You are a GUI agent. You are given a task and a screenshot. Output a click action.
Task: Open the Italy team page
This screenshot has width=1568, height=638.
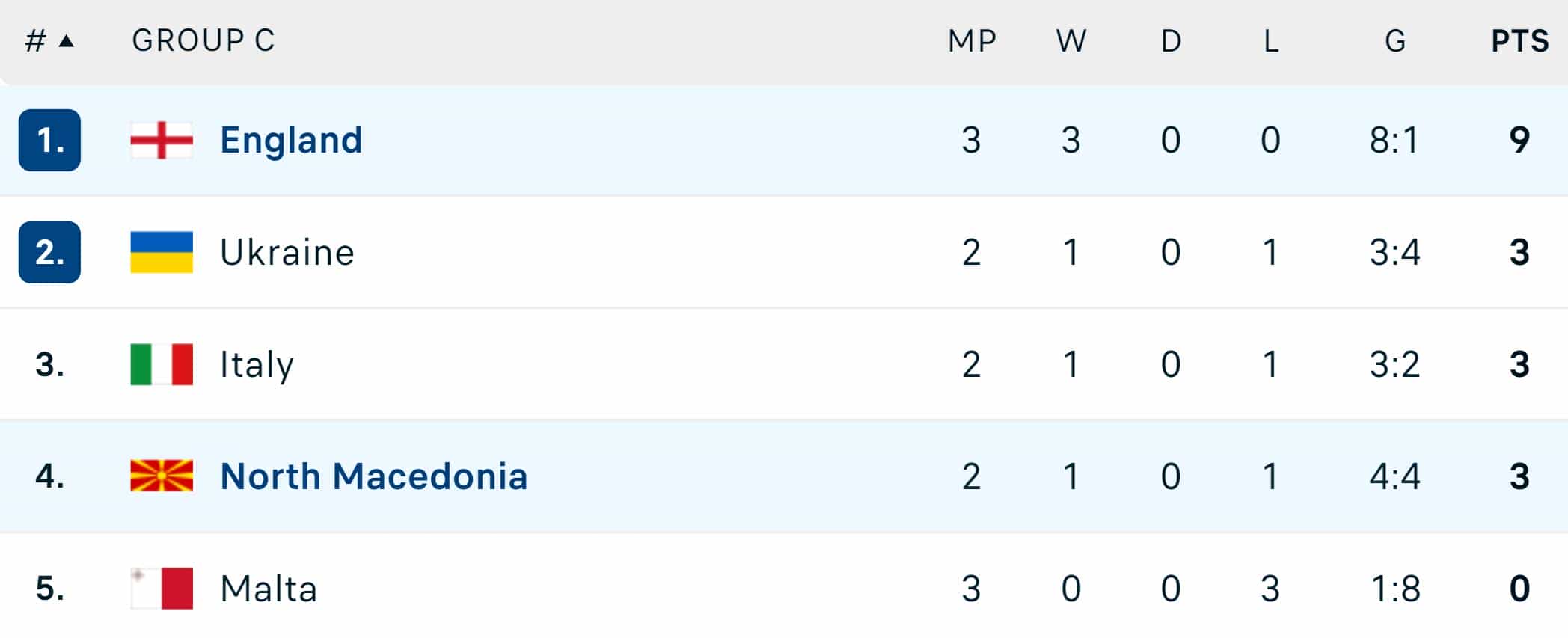pos(257,365)
